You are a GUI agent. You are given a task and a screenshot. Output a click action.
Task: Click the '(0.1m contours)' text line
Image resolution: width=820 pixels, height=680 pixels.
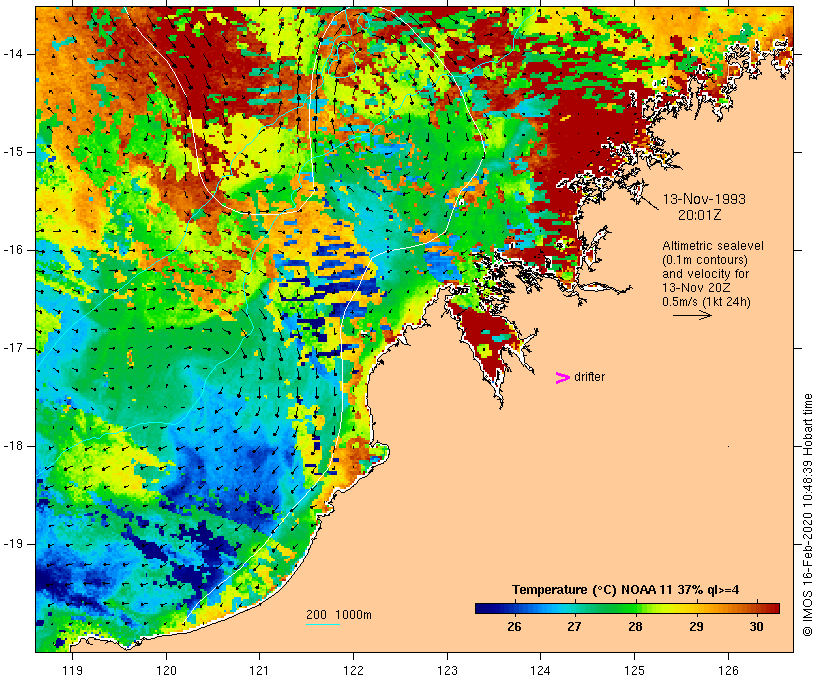[x=704, y=260]
